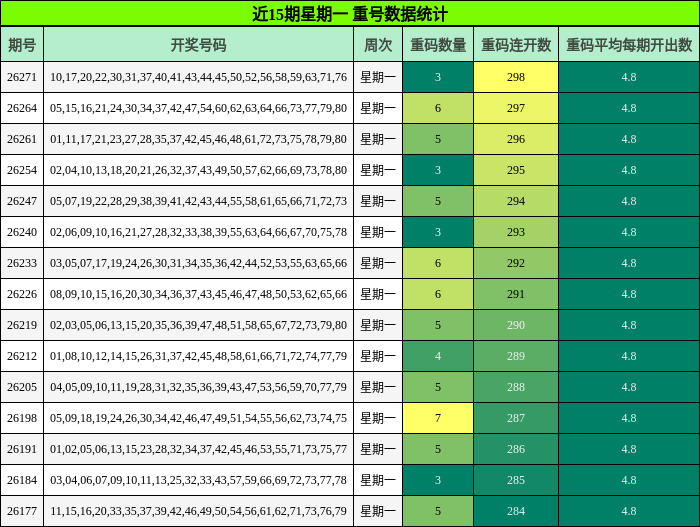Select issue number 26240

tap(22, 232)
